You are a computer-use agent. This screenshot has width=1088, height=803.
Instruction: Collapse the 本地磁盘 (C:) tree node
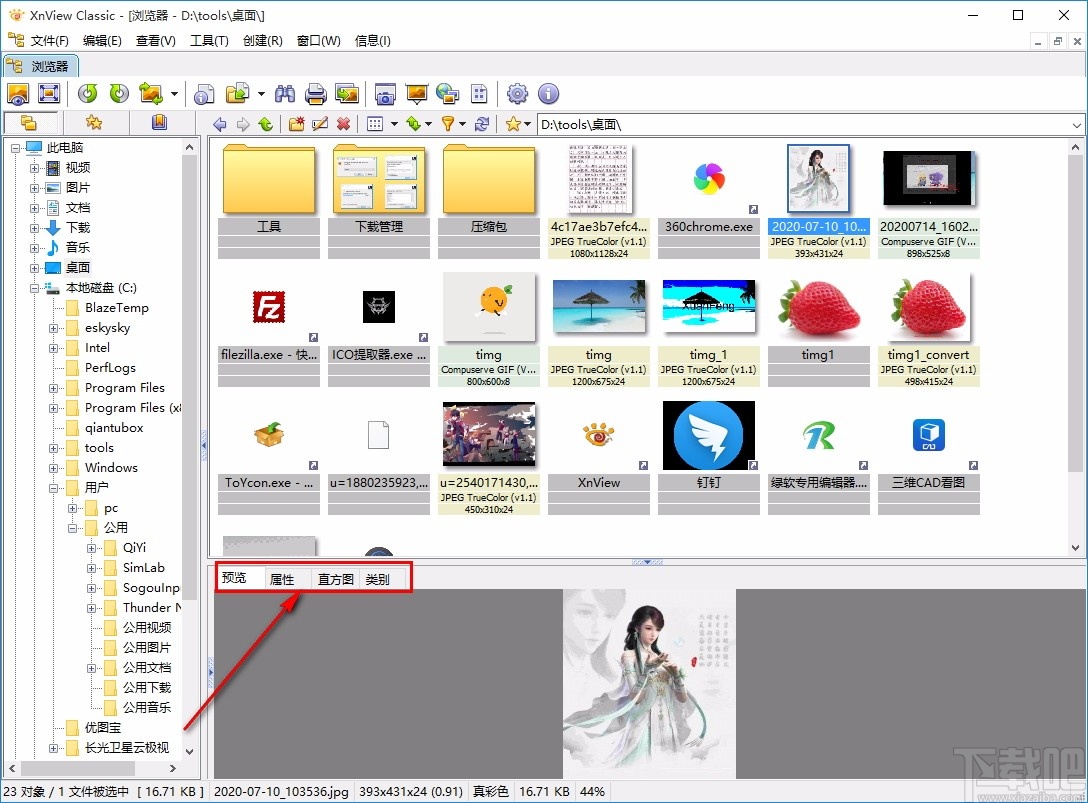coord(33,287)
